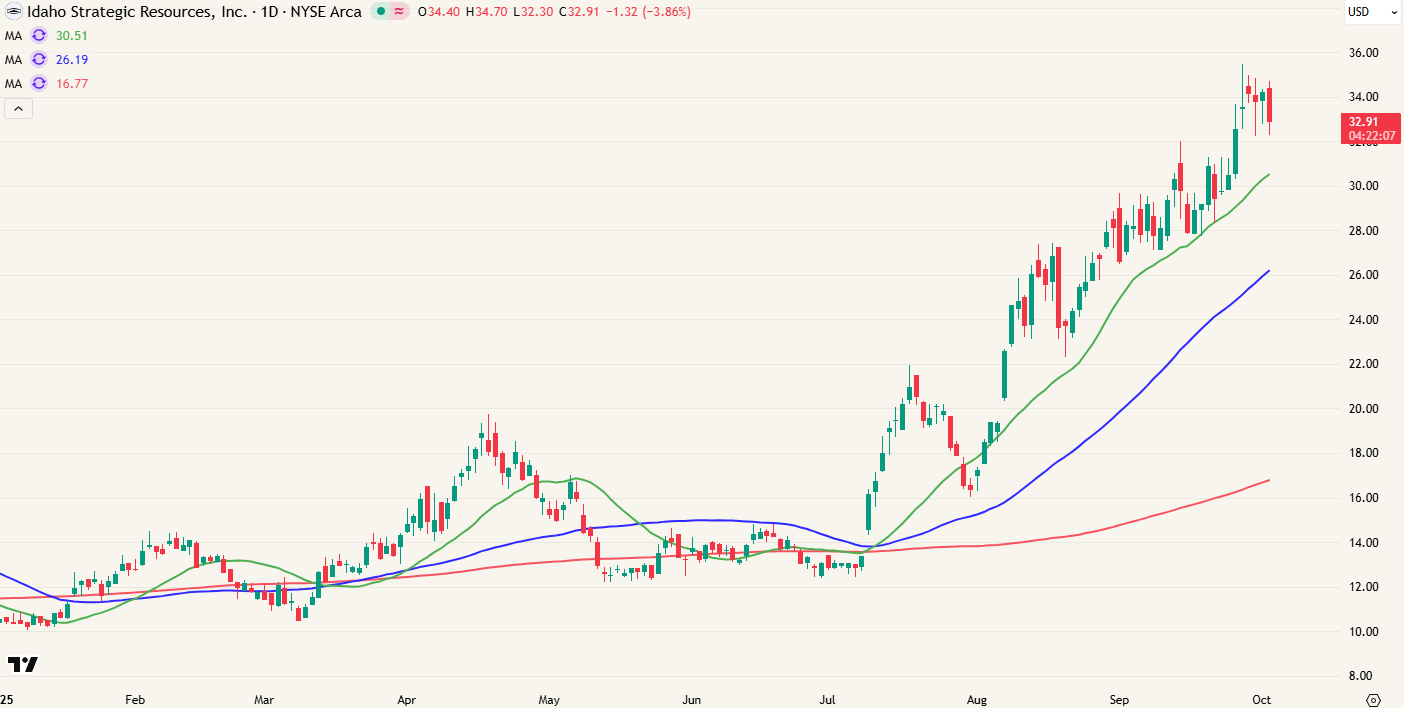This screenshot has width=1404, height=708.
Task: Click the Idaho Strategic Resources symbol logo
Action: 13,12
